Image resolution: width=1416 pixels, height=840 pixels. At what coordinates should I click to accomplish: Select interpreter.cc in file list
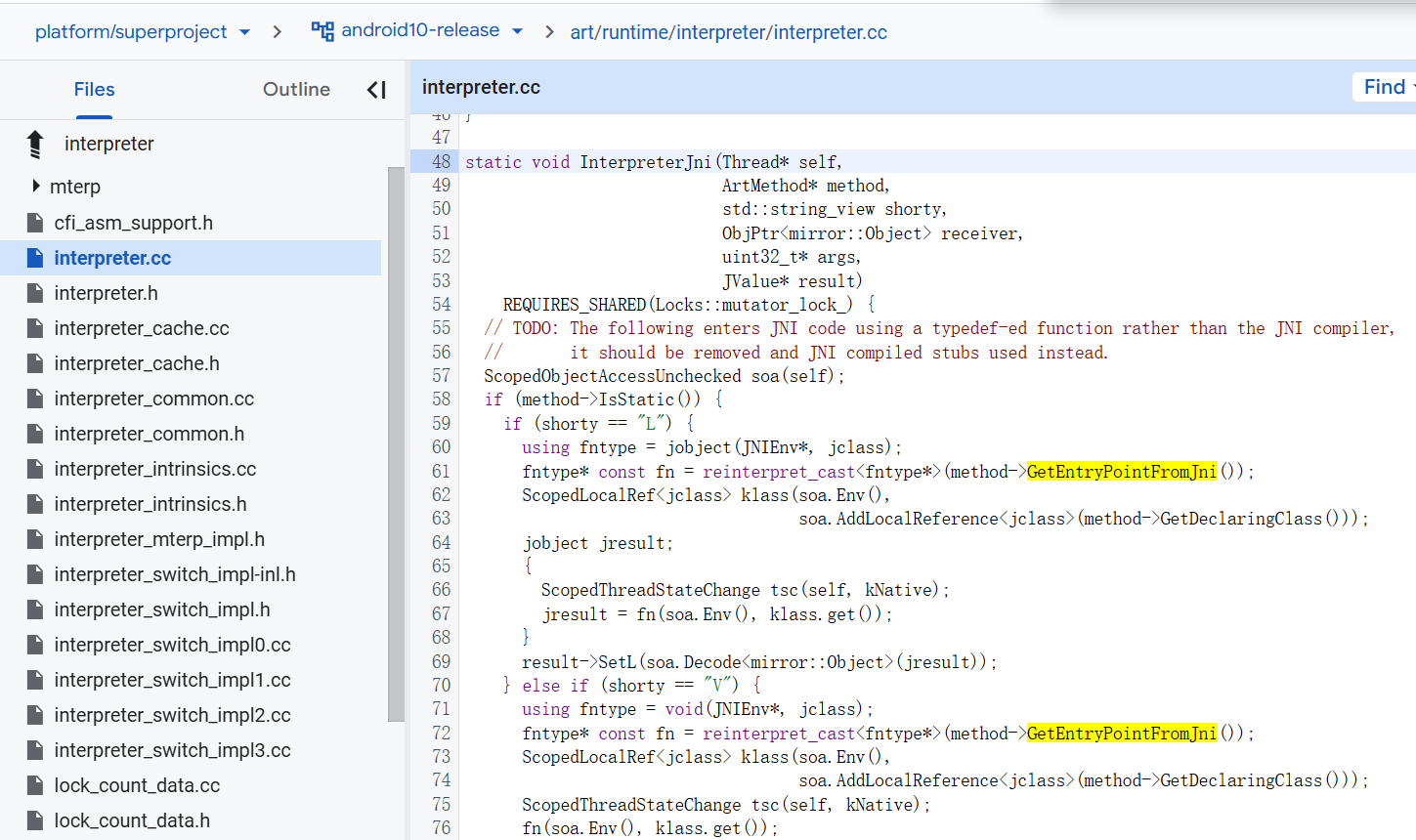point(112,258)
